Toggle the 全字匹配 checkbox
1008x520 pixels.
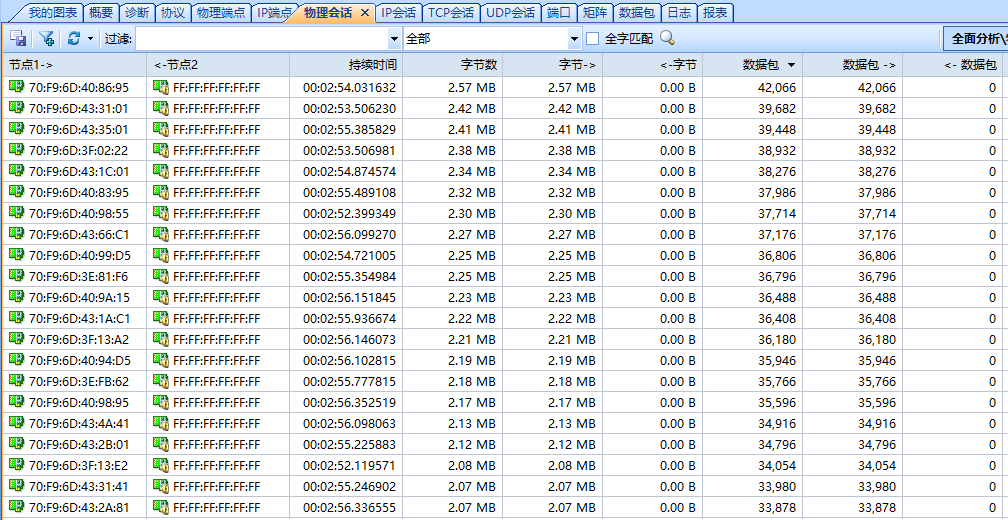click(592, 39)
